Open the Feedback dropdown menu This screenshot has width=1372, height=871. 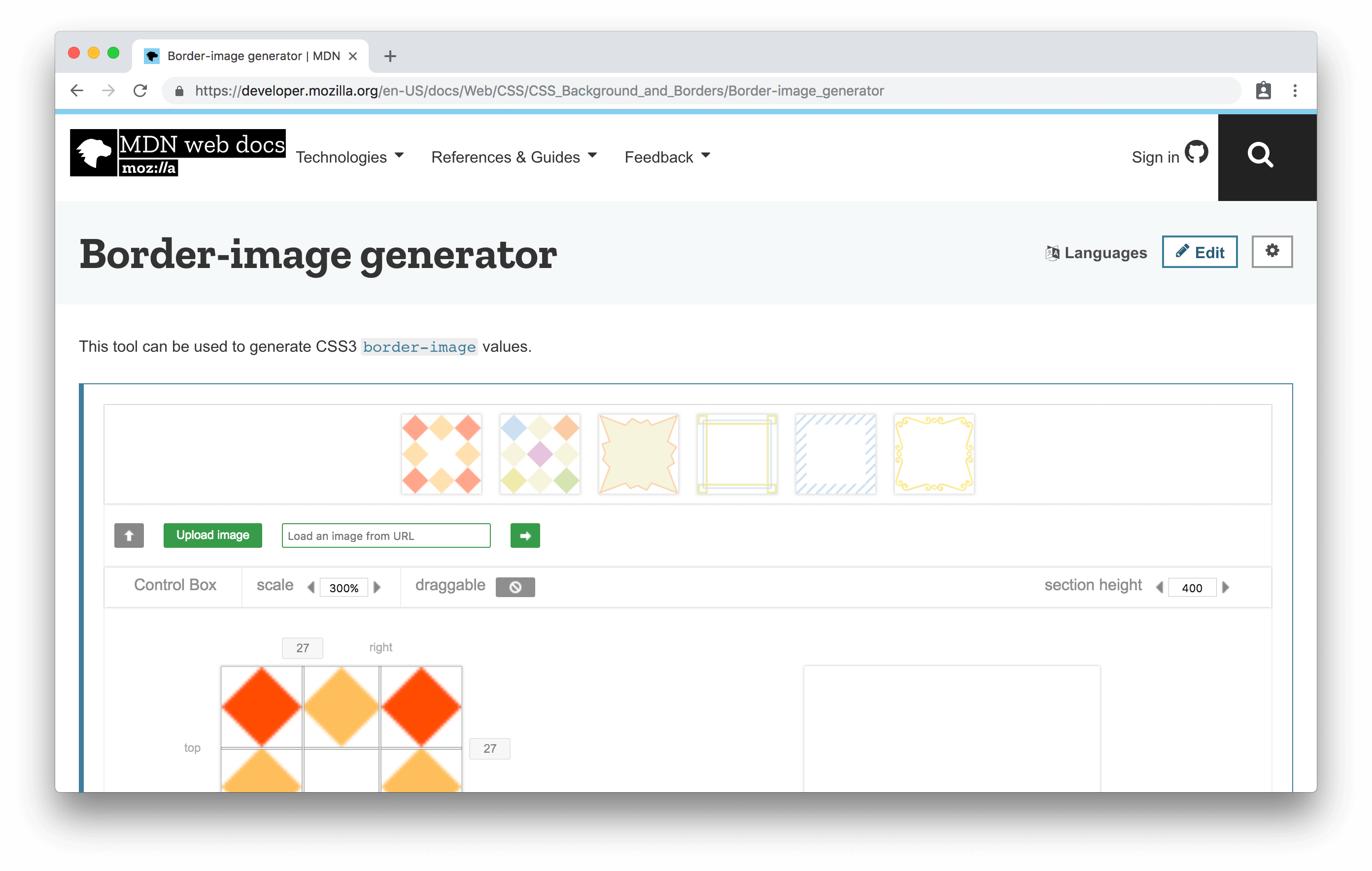[x=667, y=157]
